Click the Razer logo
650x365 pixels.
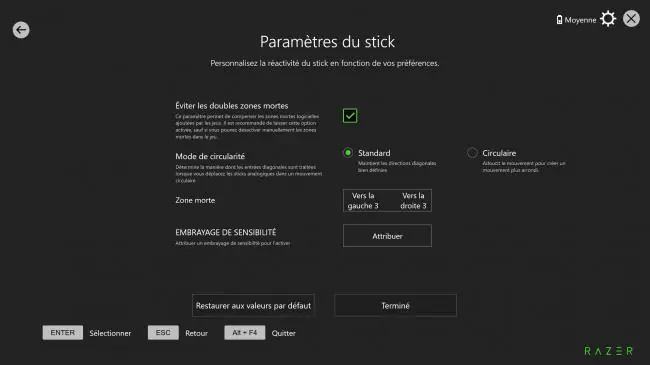pos(609,351)
